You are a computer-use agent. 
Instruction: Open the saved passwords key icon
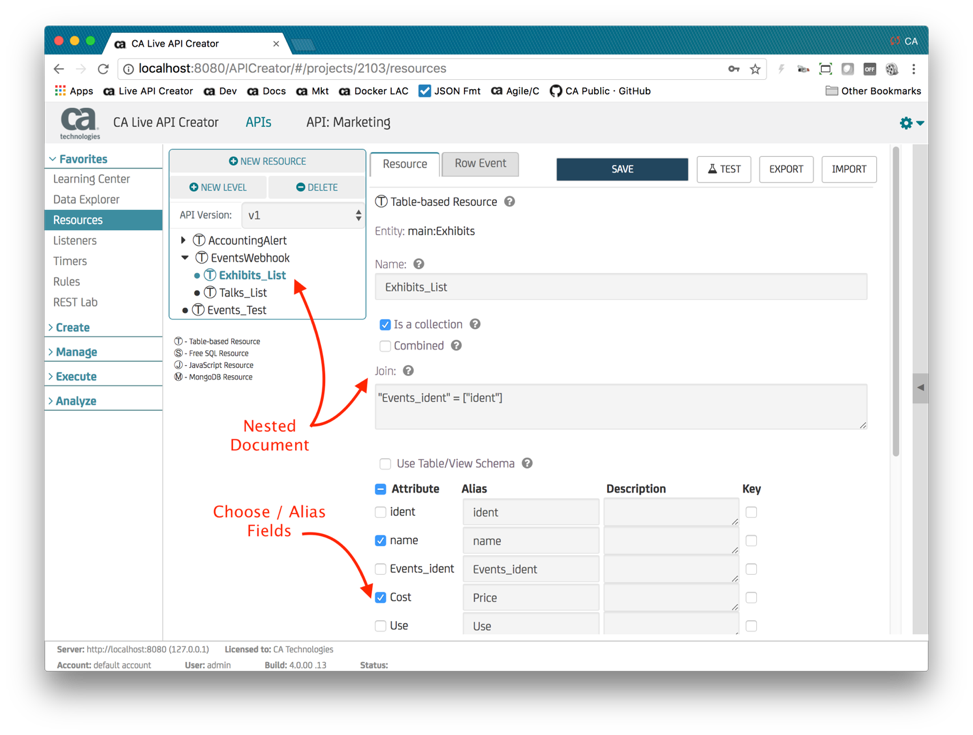(733, 69)
